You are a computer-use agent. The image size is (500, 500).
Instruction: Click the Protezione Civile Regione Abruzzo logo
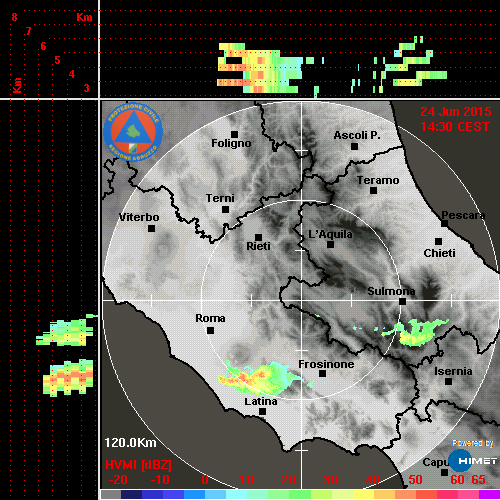click(x=133, y=132)
